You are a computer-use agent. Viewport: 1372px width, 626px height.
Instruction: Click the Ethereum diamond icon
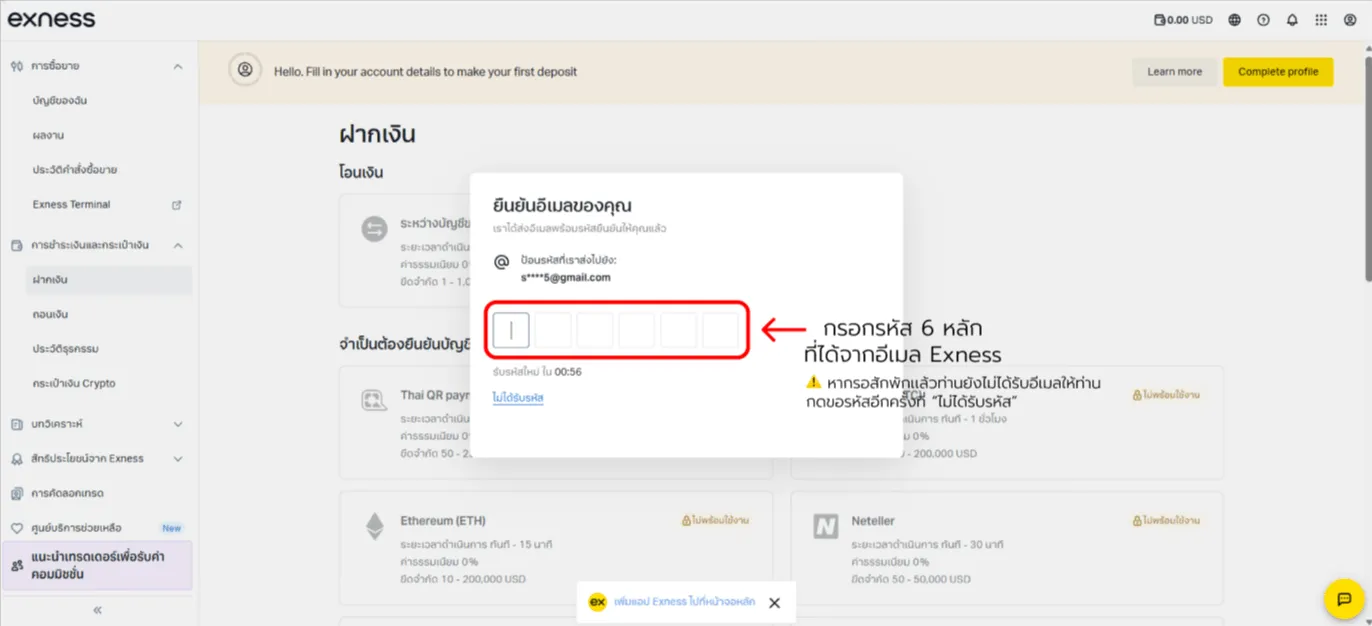coord(374,527)
